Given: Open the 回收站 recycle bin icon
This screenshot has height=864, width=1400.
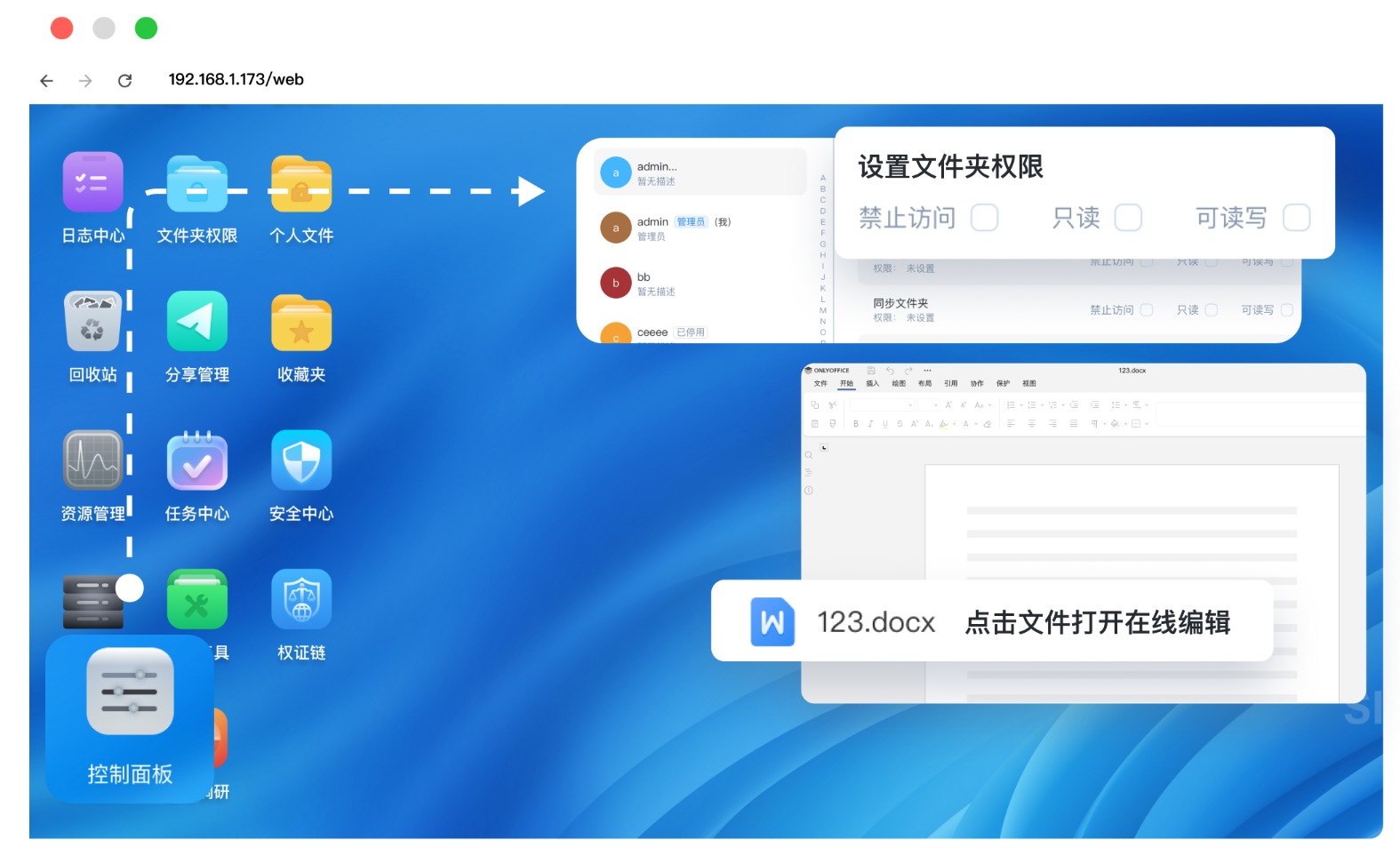Looking at the screenshot, I should pos(92,322).
